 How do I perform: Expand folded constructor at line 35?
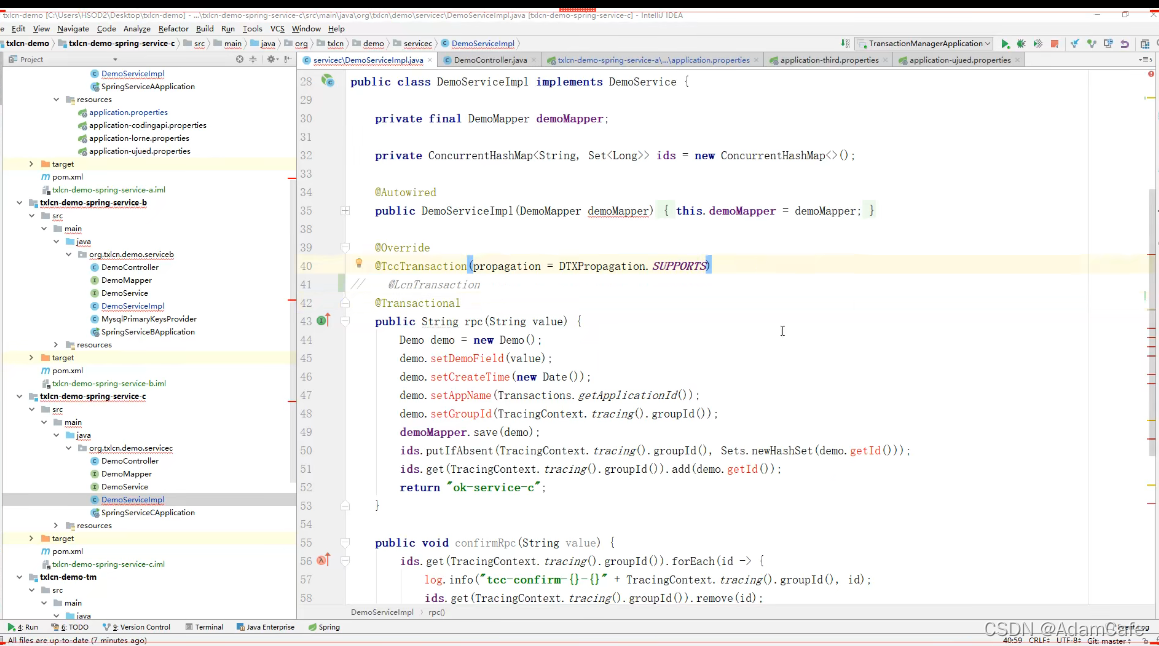click(345, 211)
